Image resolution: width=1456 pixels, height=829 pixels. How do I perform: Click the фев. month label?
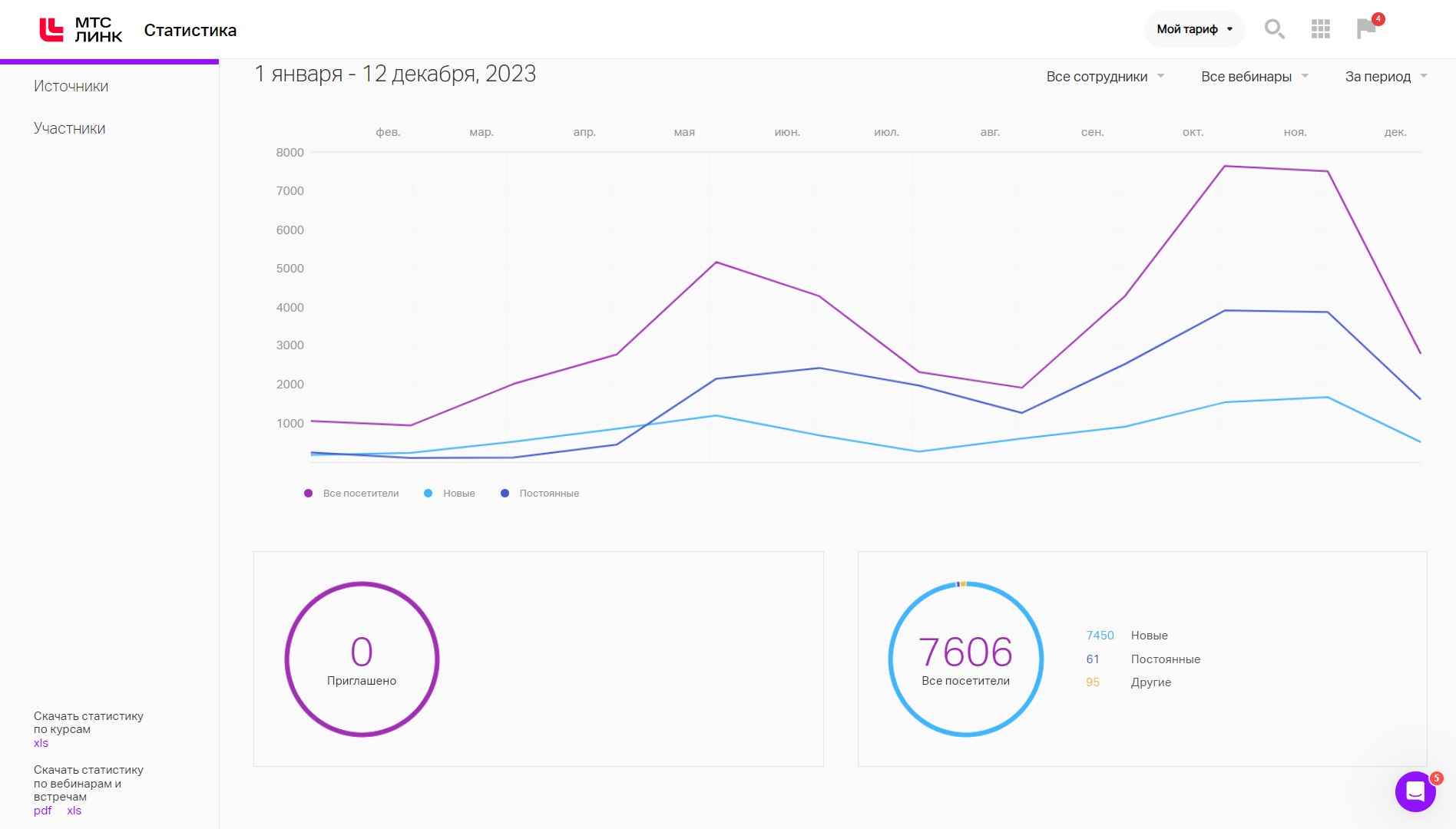coord(388,132)
